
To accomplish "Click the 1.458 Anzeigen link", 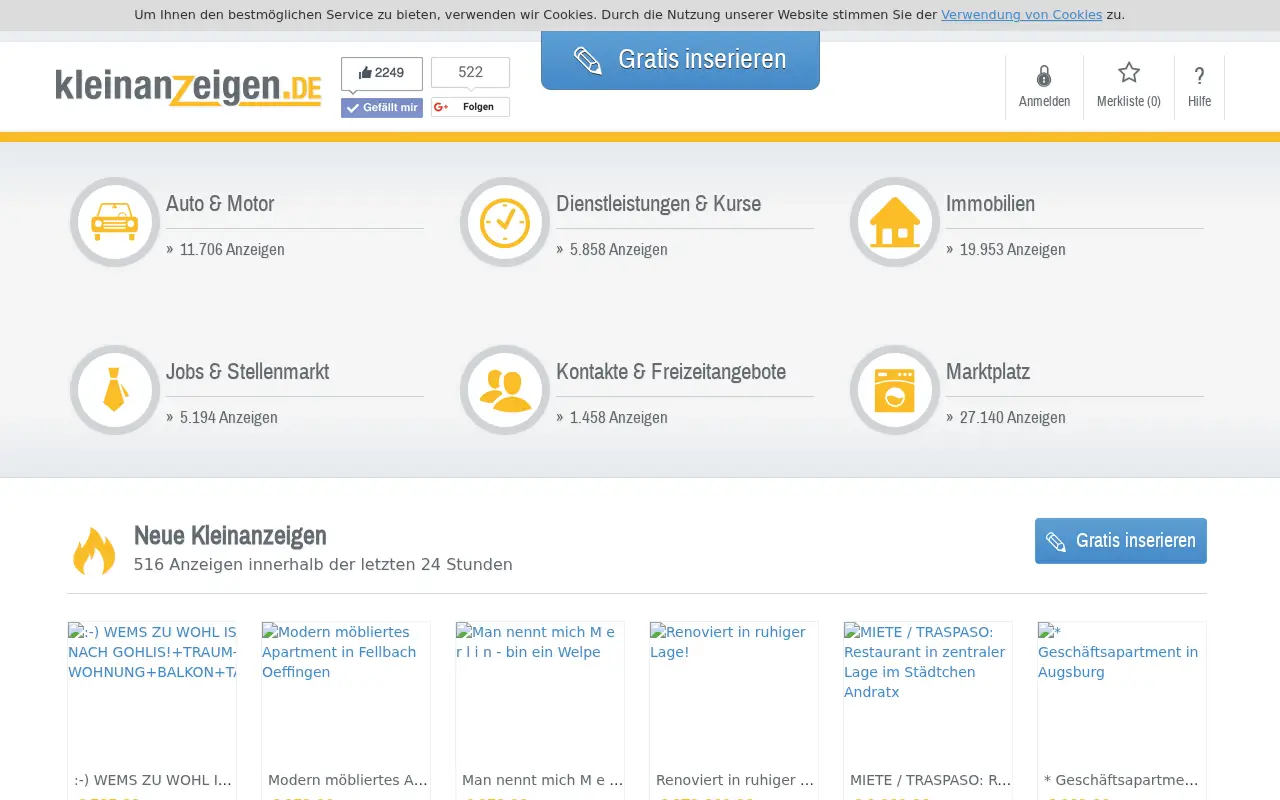I will point(619,417).
